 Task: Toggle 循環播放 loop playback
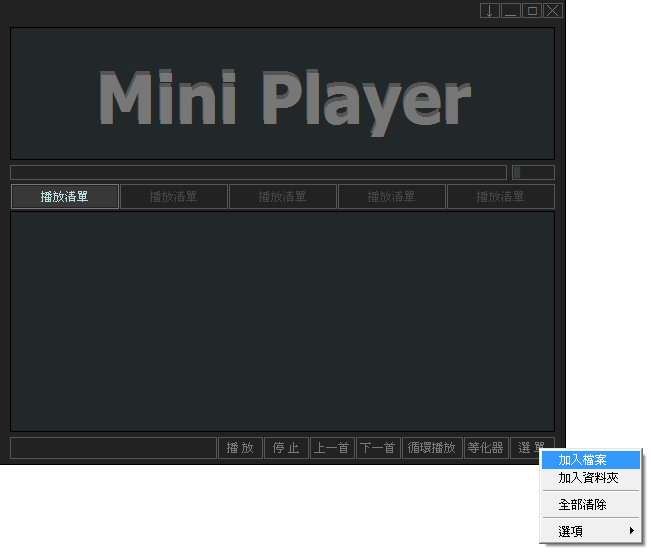(x=431, y=448)
